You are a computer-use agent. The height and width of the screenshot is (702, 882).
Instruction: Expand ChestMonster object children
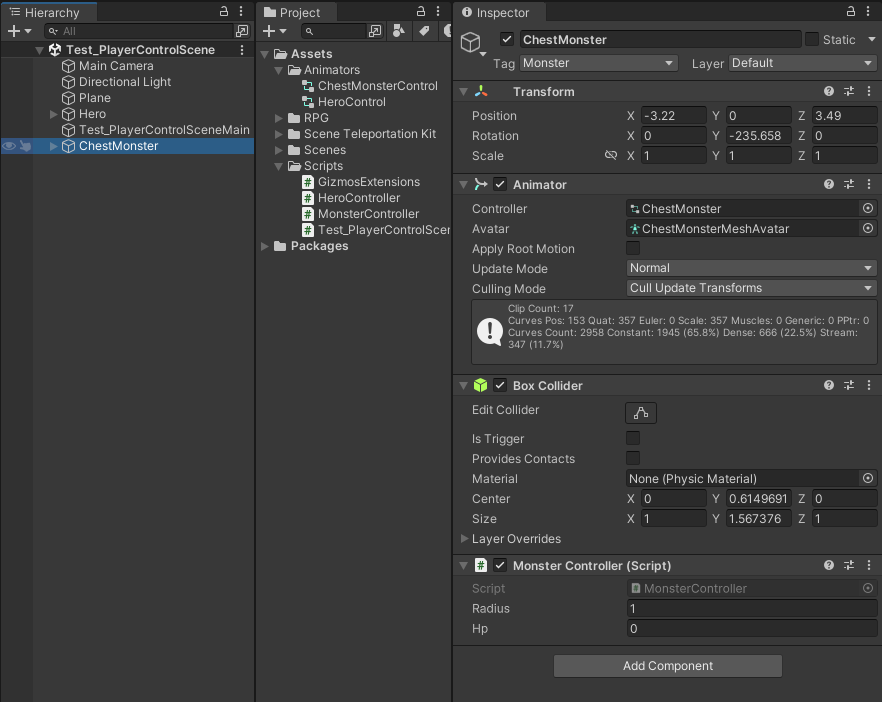(x=53, y=146)
